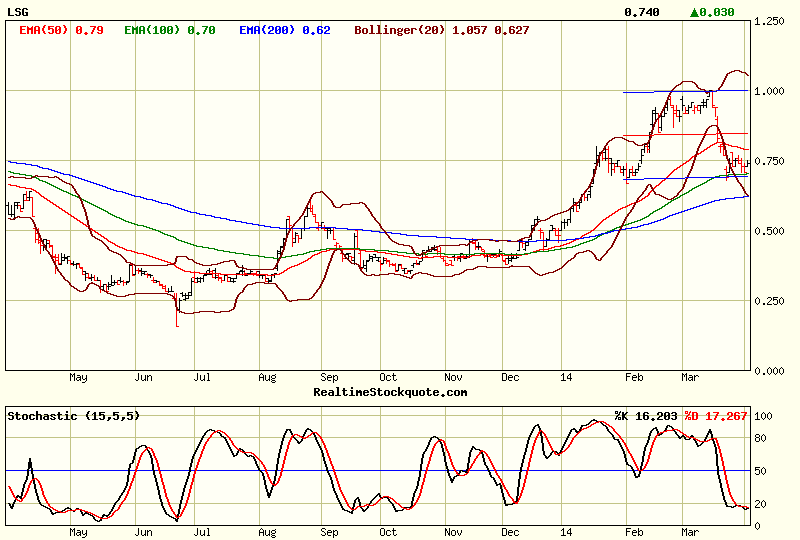Select the EMA(50) 0.79 legend entry
Screen dimensions: 800x540
61,30
